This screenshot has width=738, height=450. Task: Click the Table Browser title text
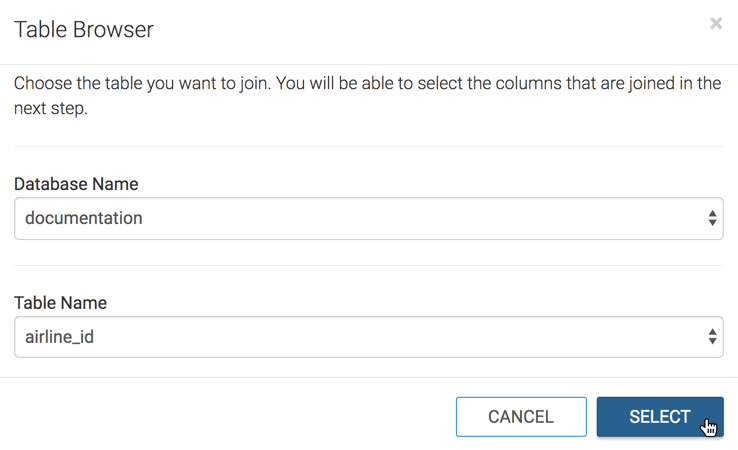click(84, 29)
